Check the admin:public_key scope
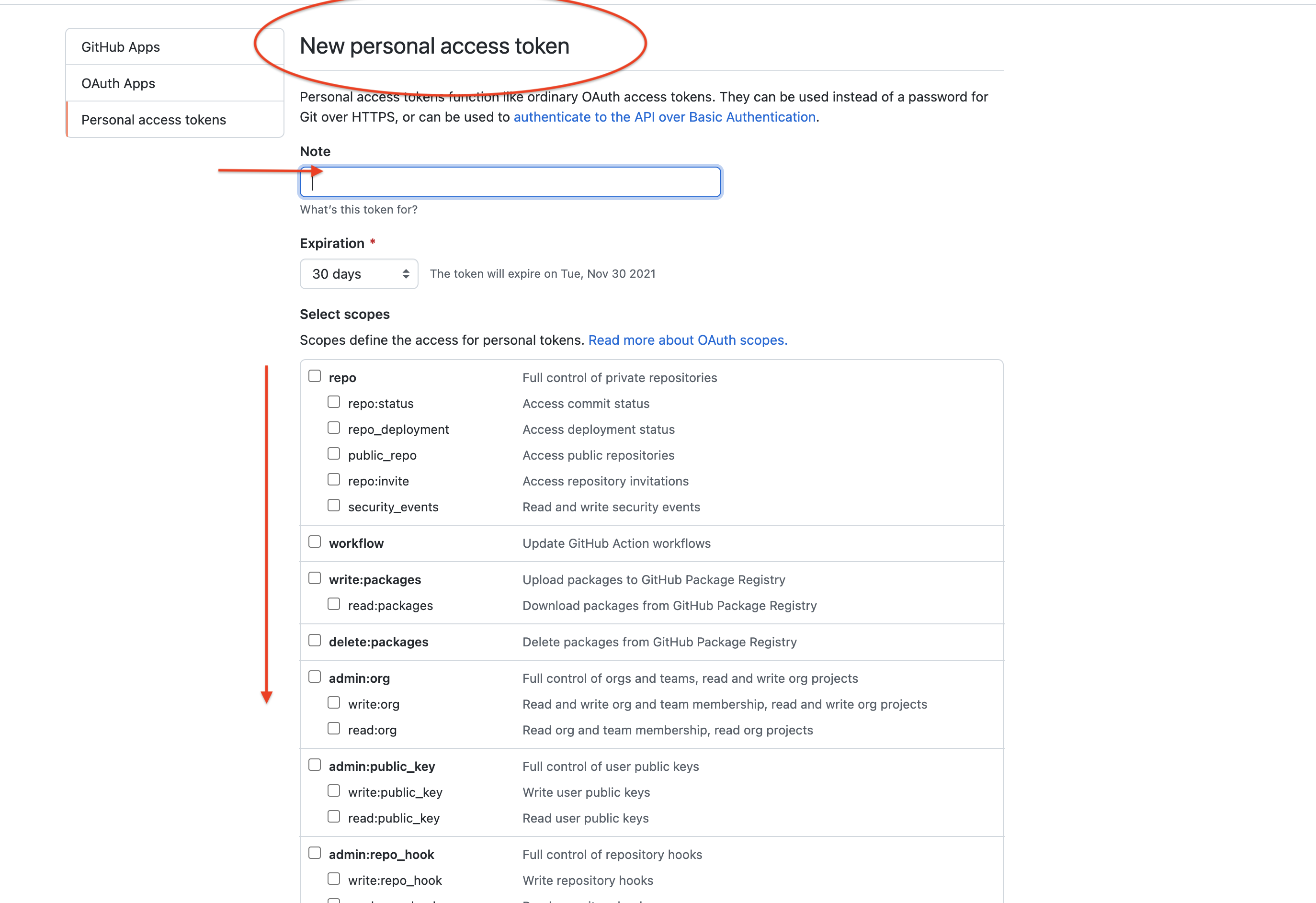This screenshot has height=903, width=1316. click(315, 764)
